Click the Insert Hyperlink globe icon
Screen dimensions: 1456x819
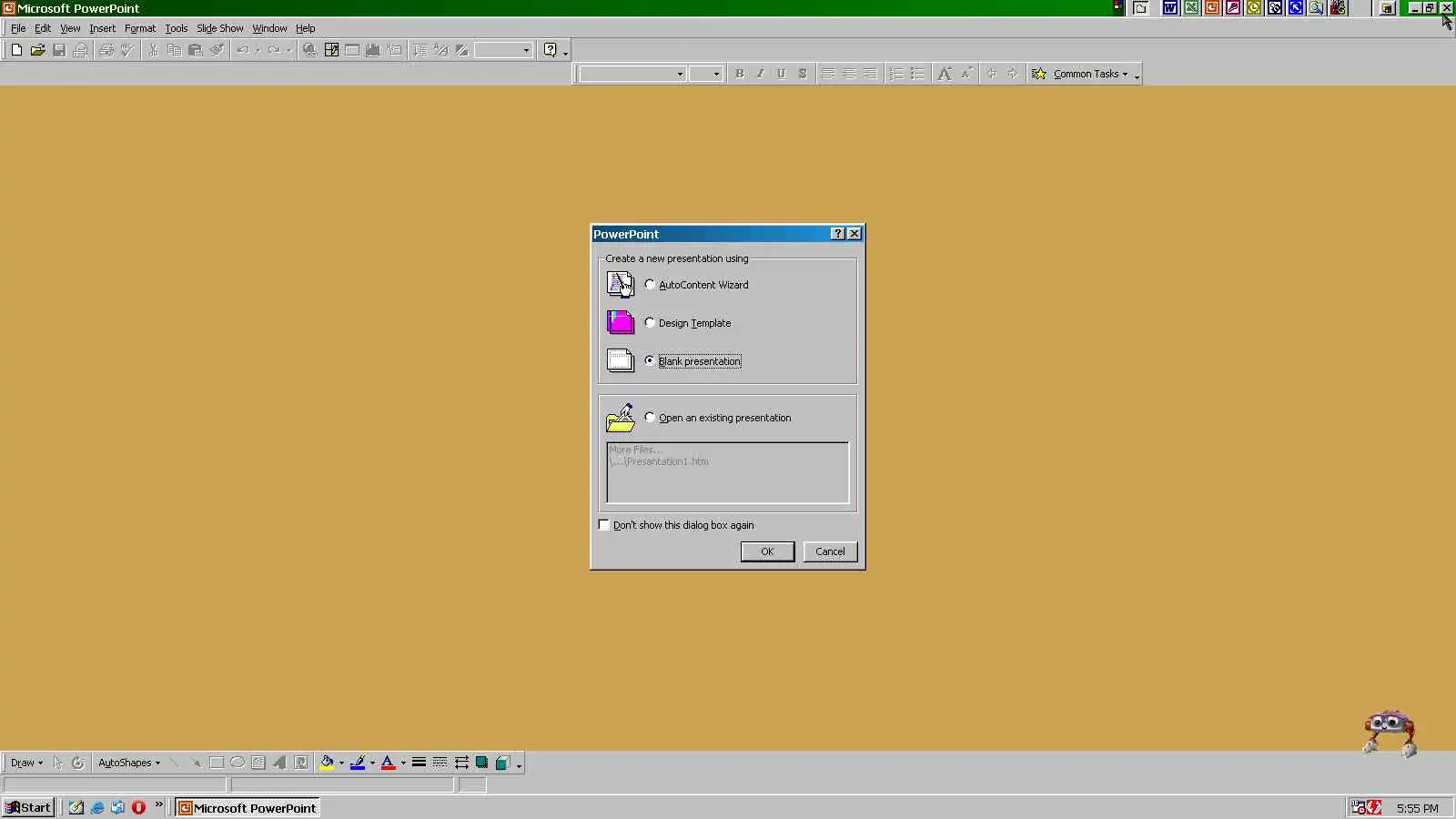point(310,50)
